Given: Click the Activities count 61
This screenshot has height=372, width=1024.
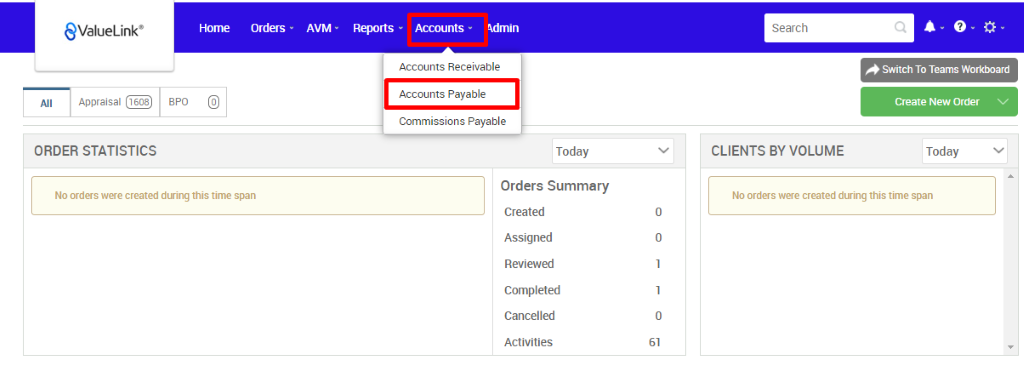Looking at the screenshot, I should (x=655, y=342).
